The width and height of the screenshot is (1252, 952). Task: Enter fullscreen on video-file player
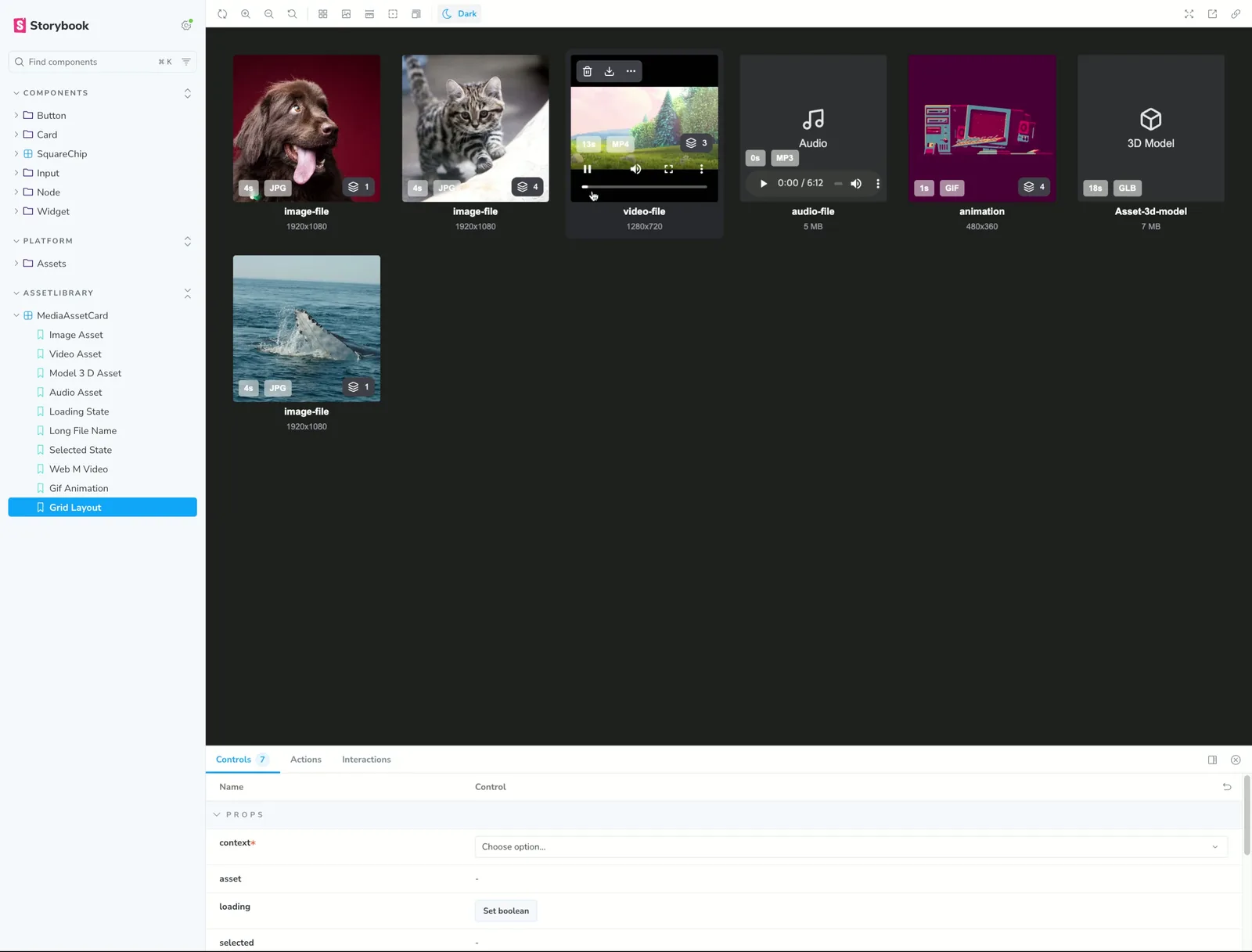pyautogui.click(x=668, y=169)
